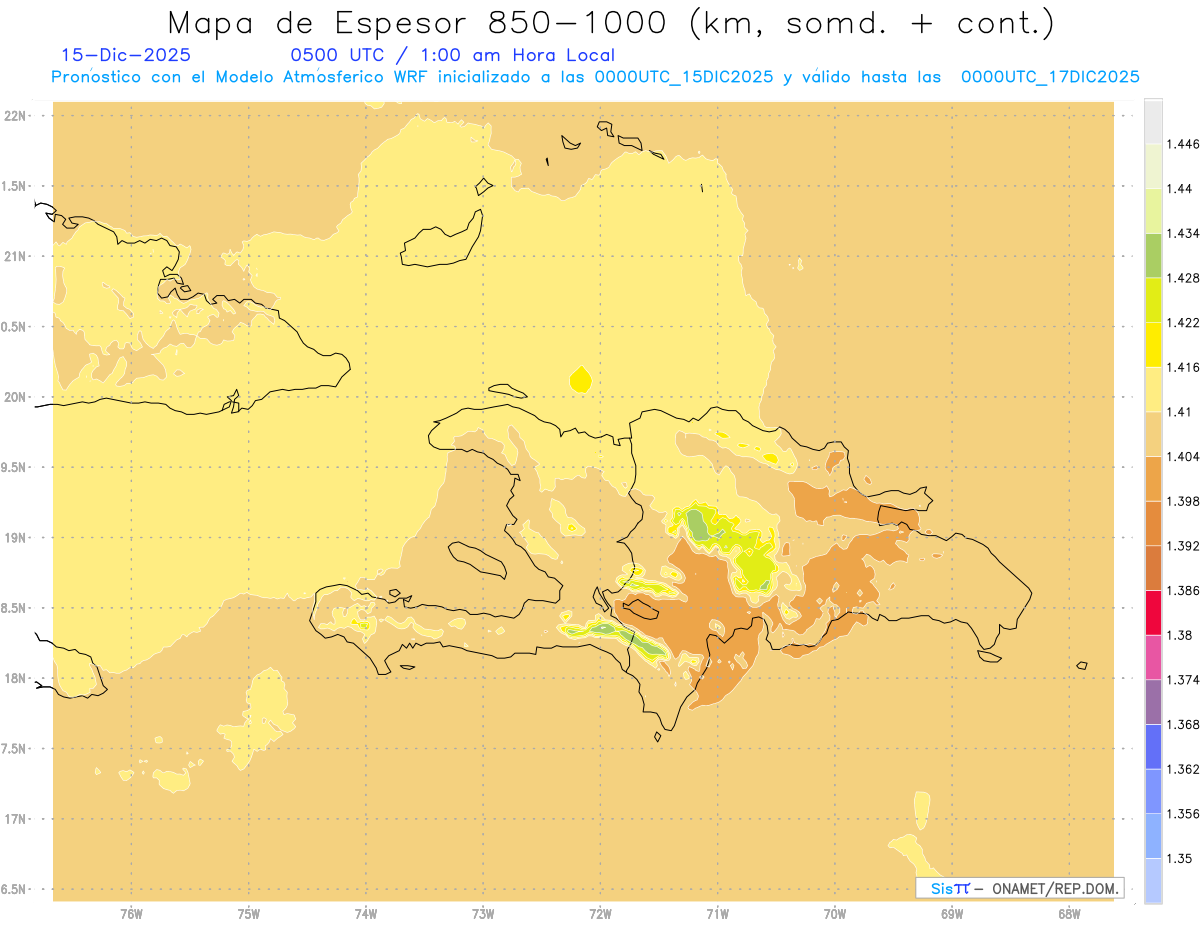
Task: Click the legend value 1.392
Action: click(x=1183, y=546)
